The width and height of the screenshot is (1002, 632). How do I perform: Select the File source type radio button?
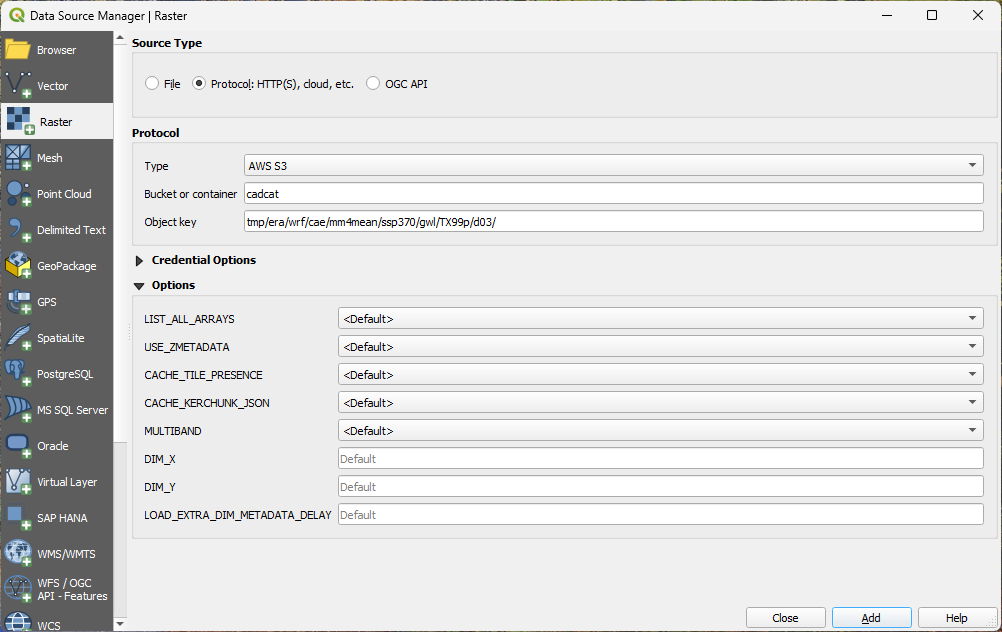pos(152,84)
